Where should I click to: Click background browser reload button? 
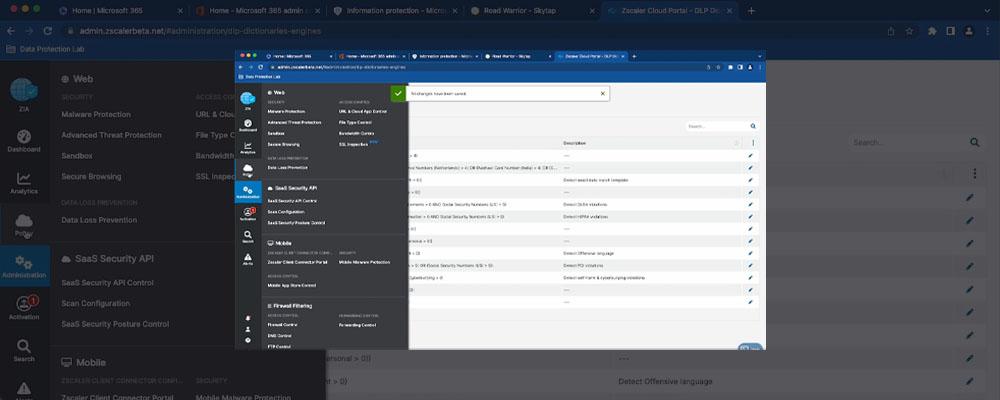(47, 31)
